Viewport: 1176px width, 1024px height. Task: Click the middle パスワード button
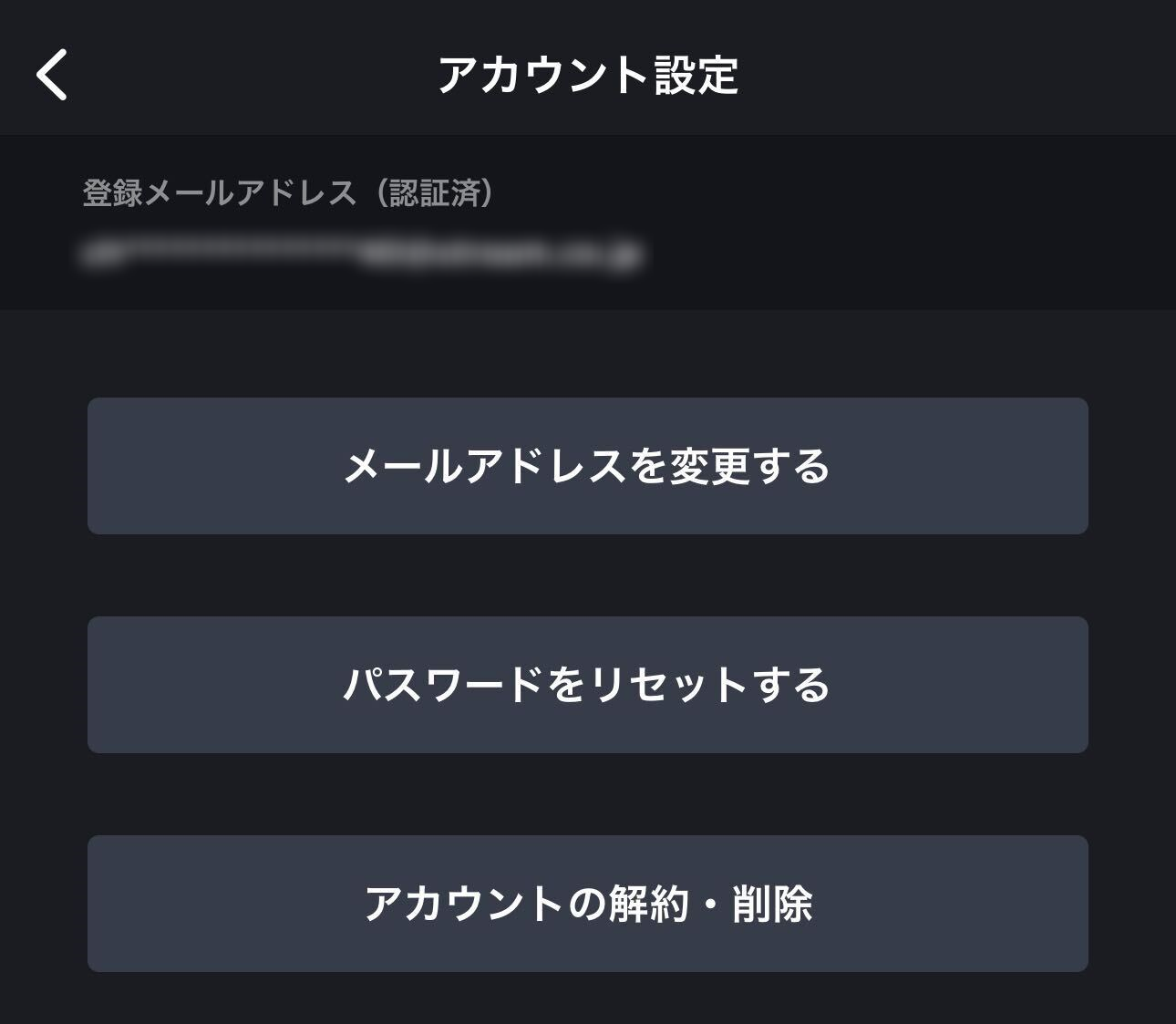tap(587, 685)
